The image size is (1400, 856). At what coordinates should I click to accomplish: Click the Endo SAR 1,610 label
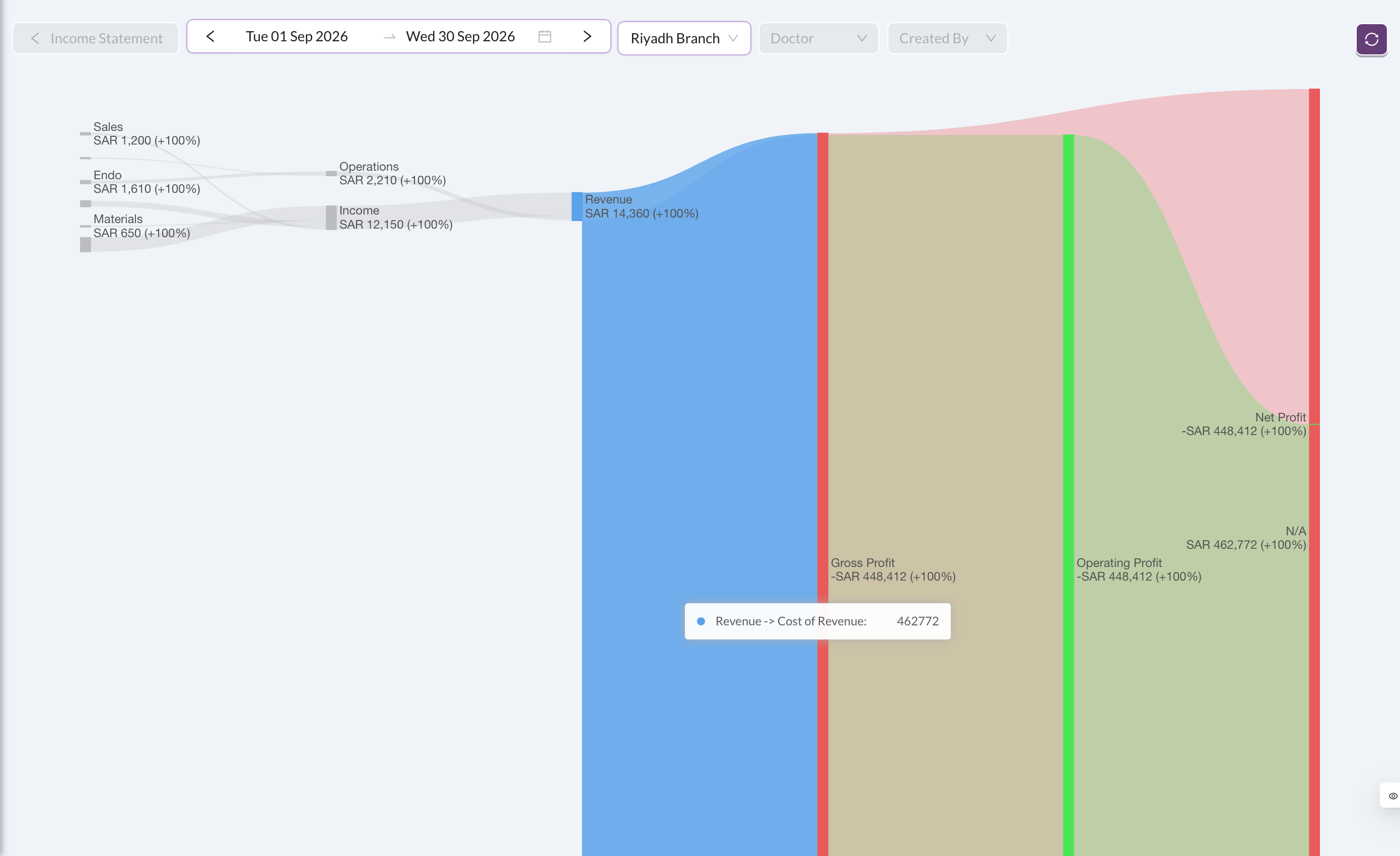click(147, 182)
